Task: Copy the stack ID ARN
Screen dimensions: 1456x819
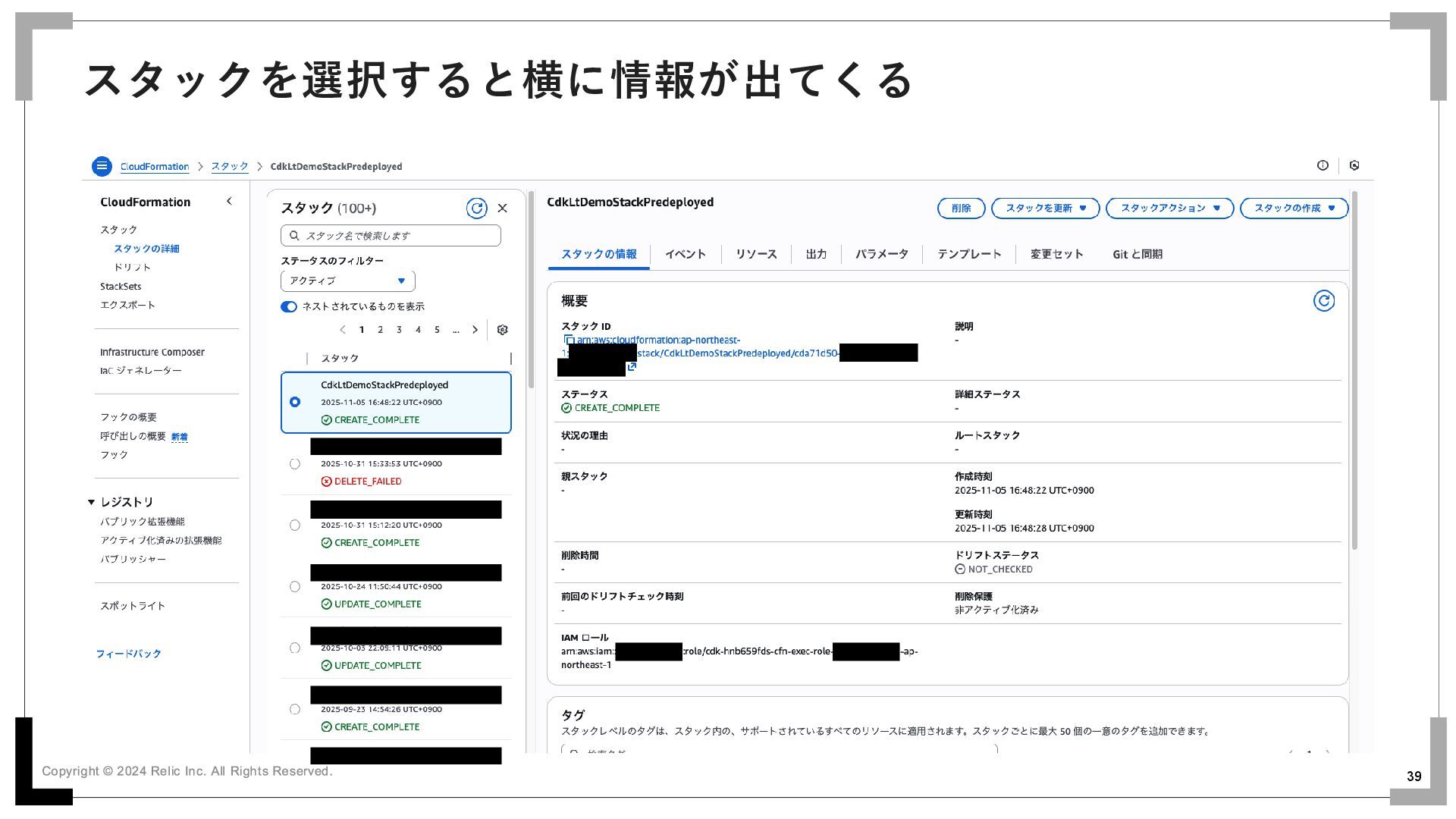Action: [569, 340]
